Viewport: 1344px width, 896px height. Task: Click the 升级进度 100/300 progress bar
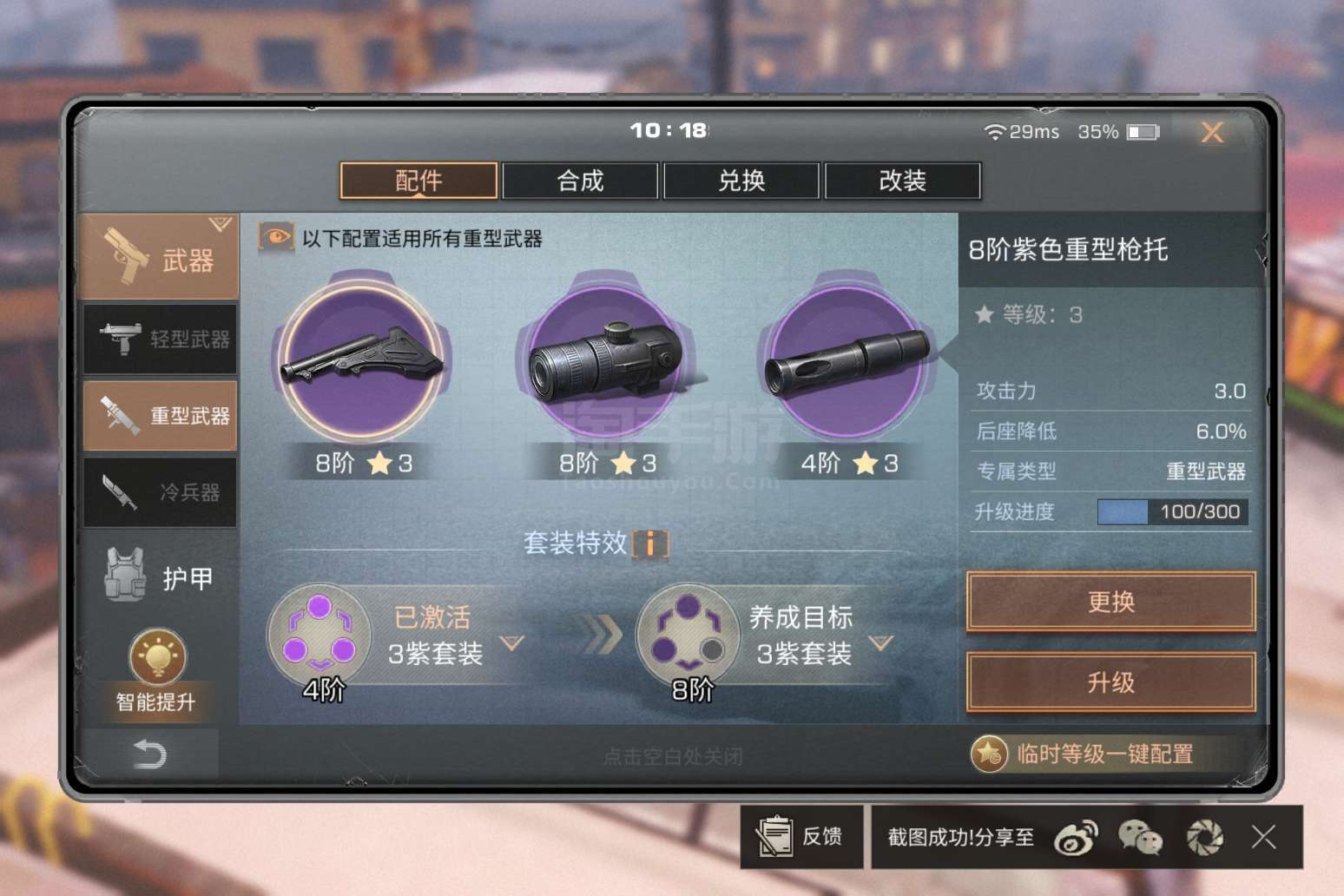[x=1173, y=512]
